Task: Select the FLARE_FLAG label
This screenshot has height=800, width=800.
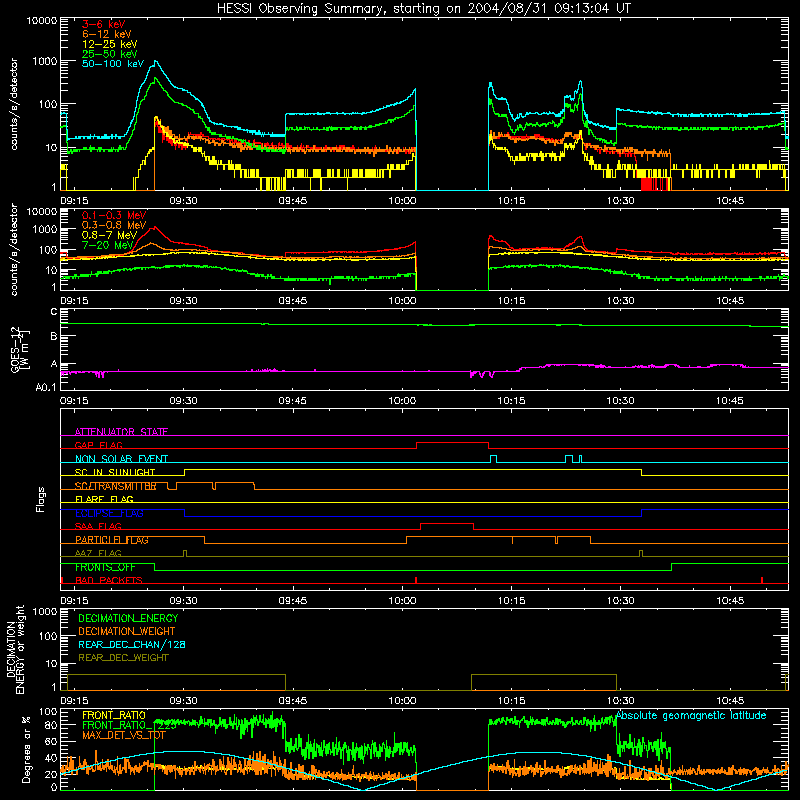Action: pyautogui.click(x=104, y=499)
